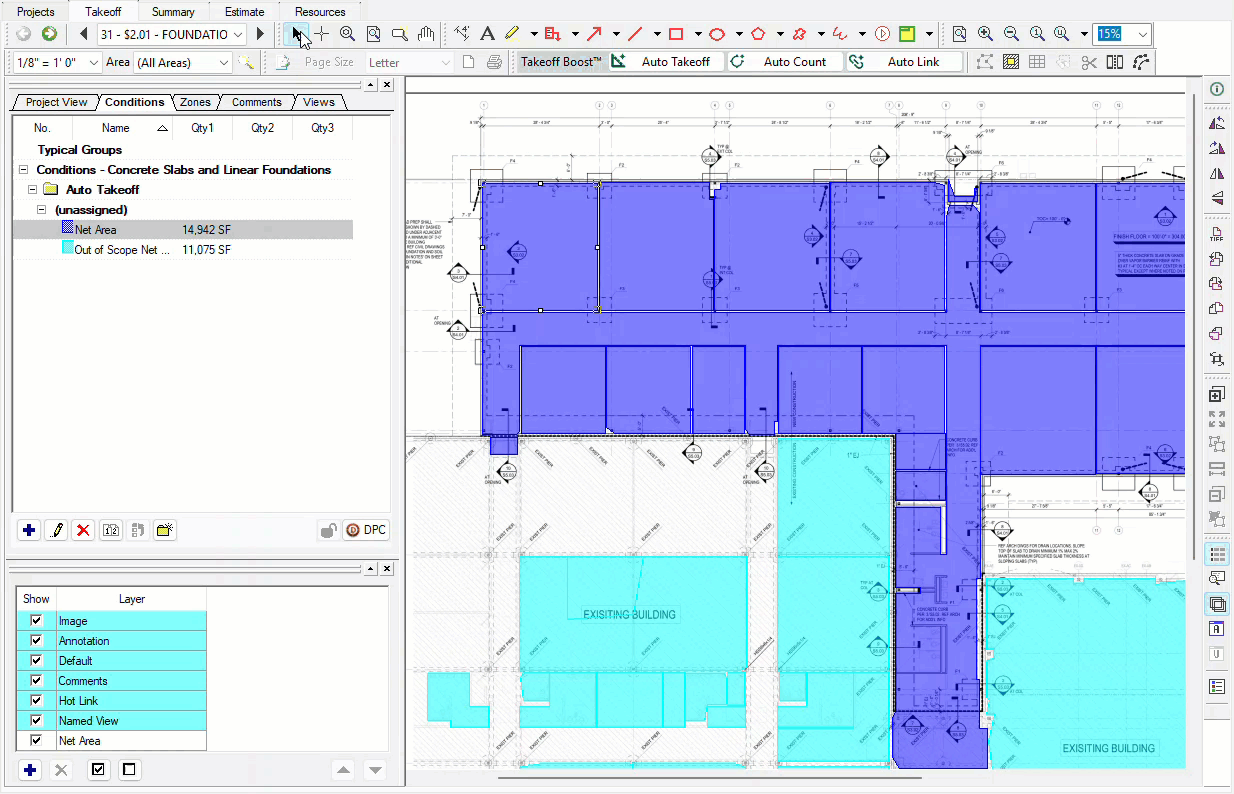Zoom in on the plan
Screen dimensions: 1234x794
(x=985, y=34)
